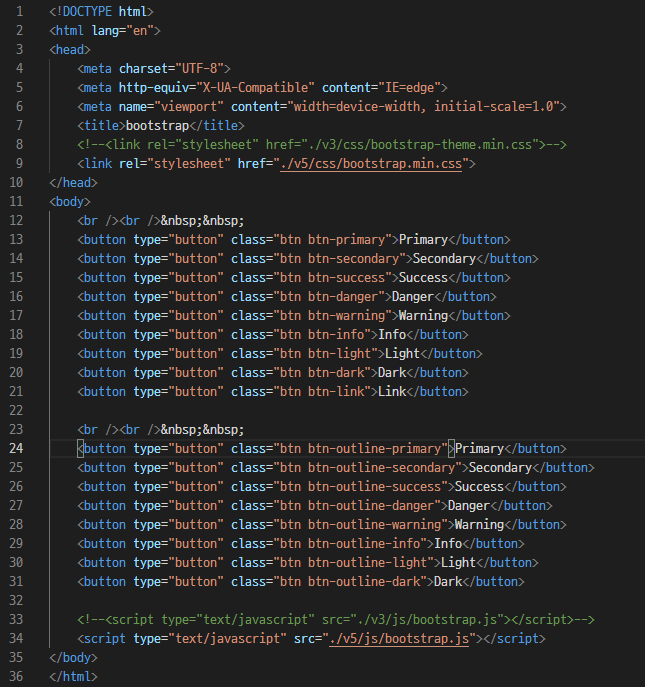645x687 pixels.
Task: Click the 'Secondary' text on line 25
Action: (x=500, y=467)
